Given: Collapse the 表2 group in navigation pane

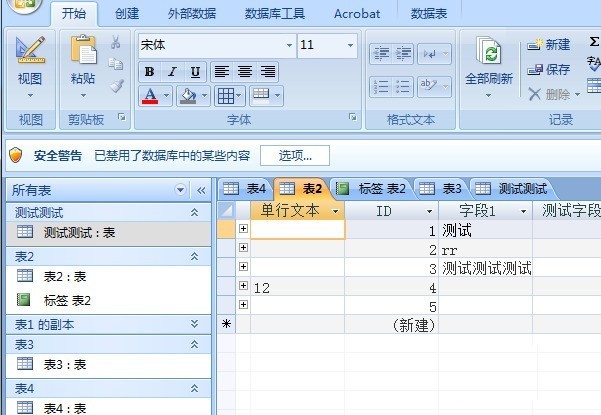Looking at the screenshot, I should pos(195,256).
